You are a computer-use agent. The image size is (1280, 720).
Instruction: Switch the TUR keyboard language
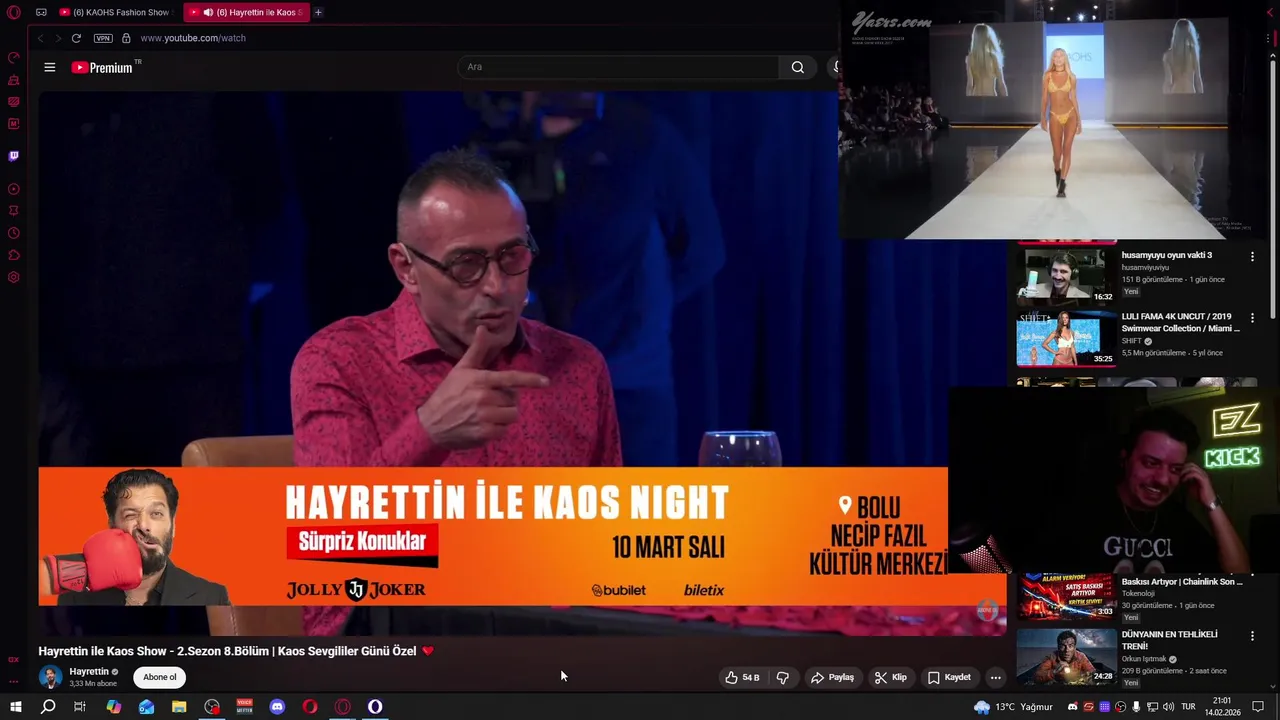coord(1188,707)
